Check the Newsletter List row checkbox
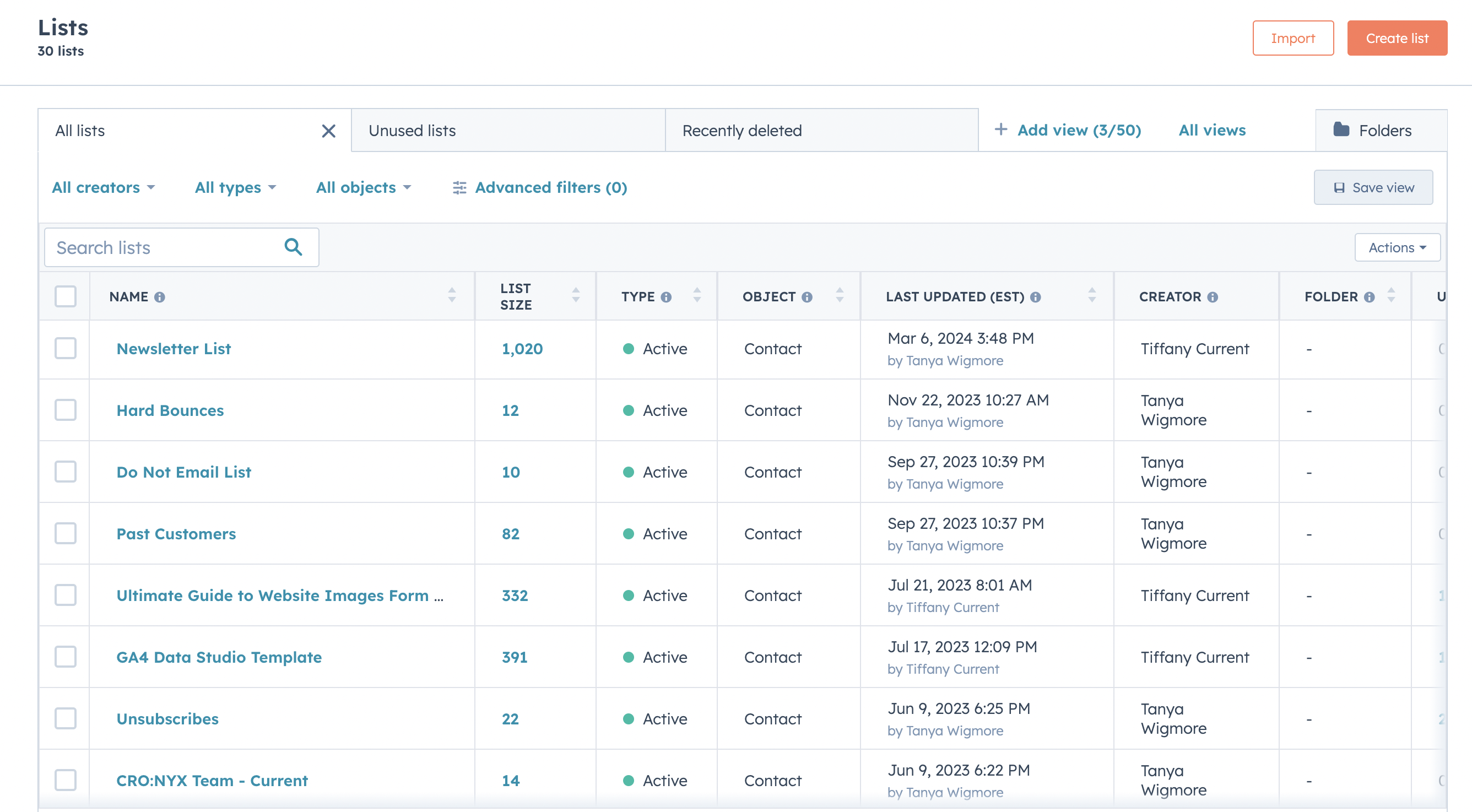This screenshot has height=812, width=1472. pos(66,348)
